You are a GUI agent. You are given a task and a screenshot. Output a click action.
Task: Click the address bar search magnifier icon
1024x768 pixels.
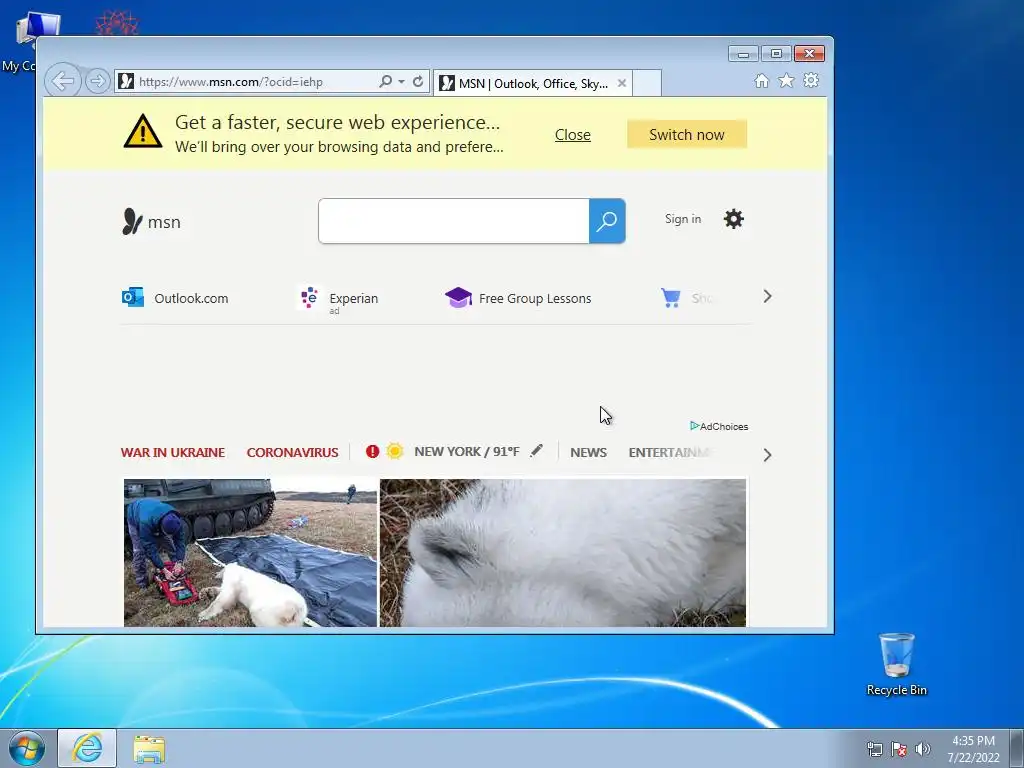click(385, 82)
